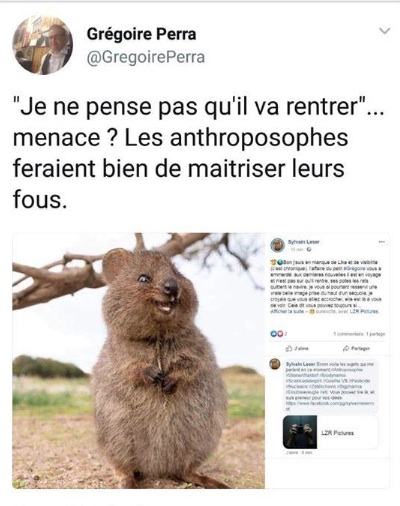Open the LZR Pictures preview thumbnail
400x506 pixels.
(300, 432)
